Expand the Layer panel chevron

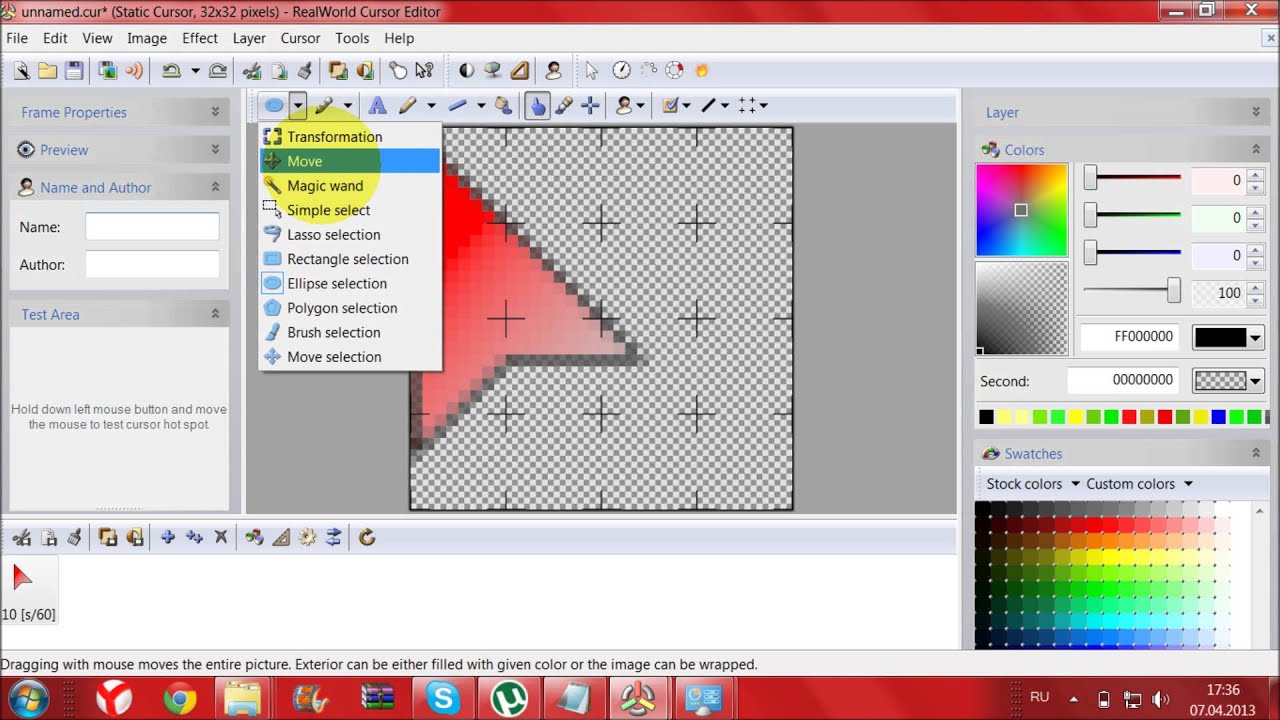point(1256,112)
